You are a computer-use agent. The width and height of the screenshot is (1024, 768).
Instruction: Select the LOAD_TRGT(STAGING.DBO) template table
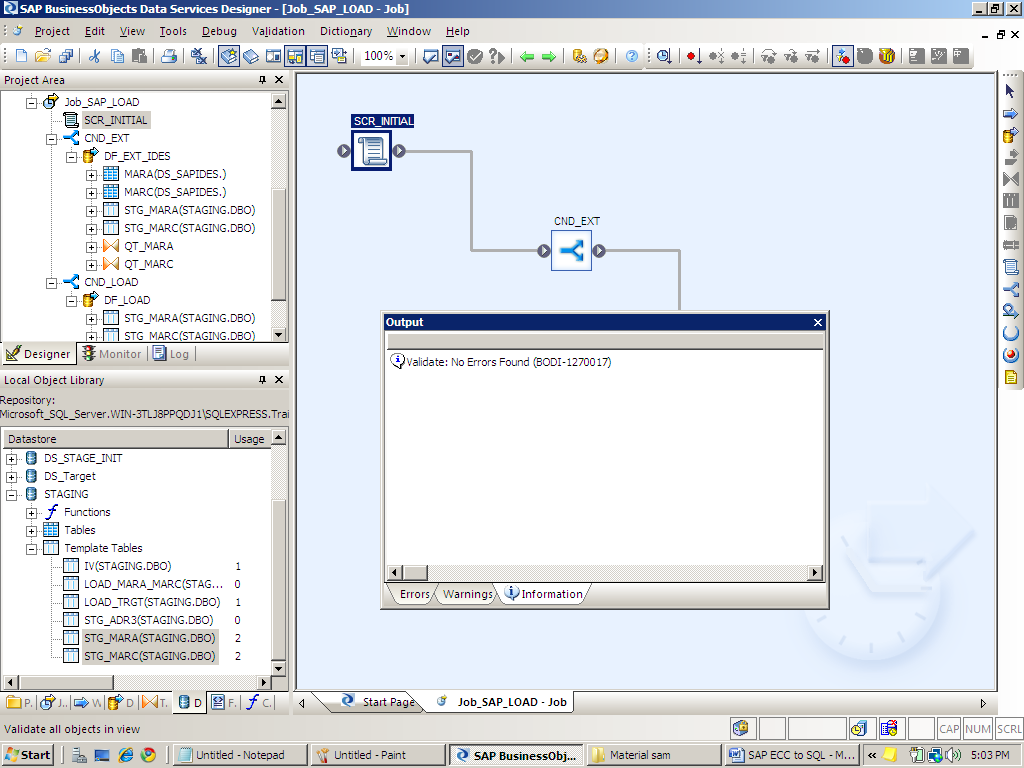pos(152,602)
